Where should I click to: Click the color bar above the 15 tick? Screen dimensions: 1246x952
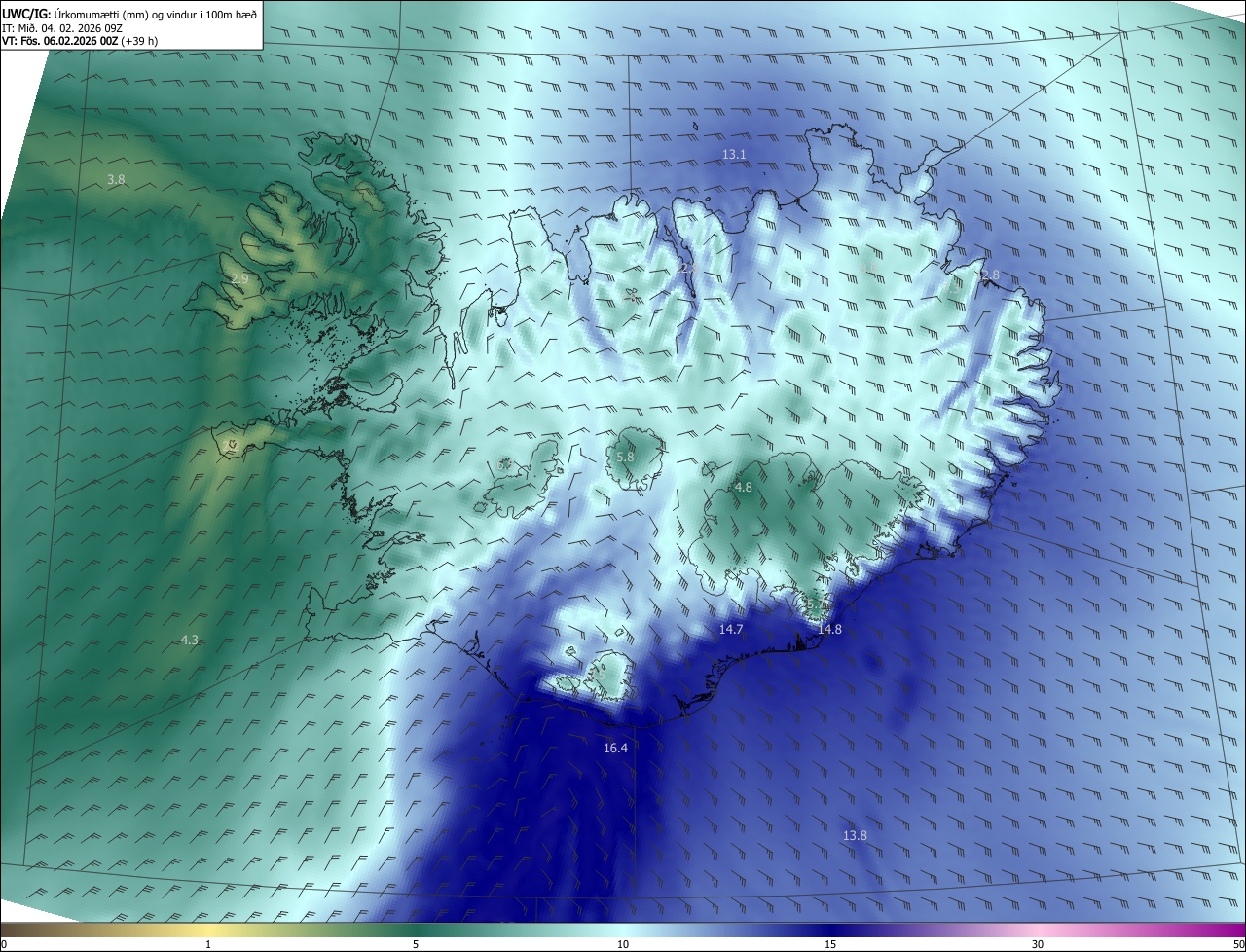point(830,931)
